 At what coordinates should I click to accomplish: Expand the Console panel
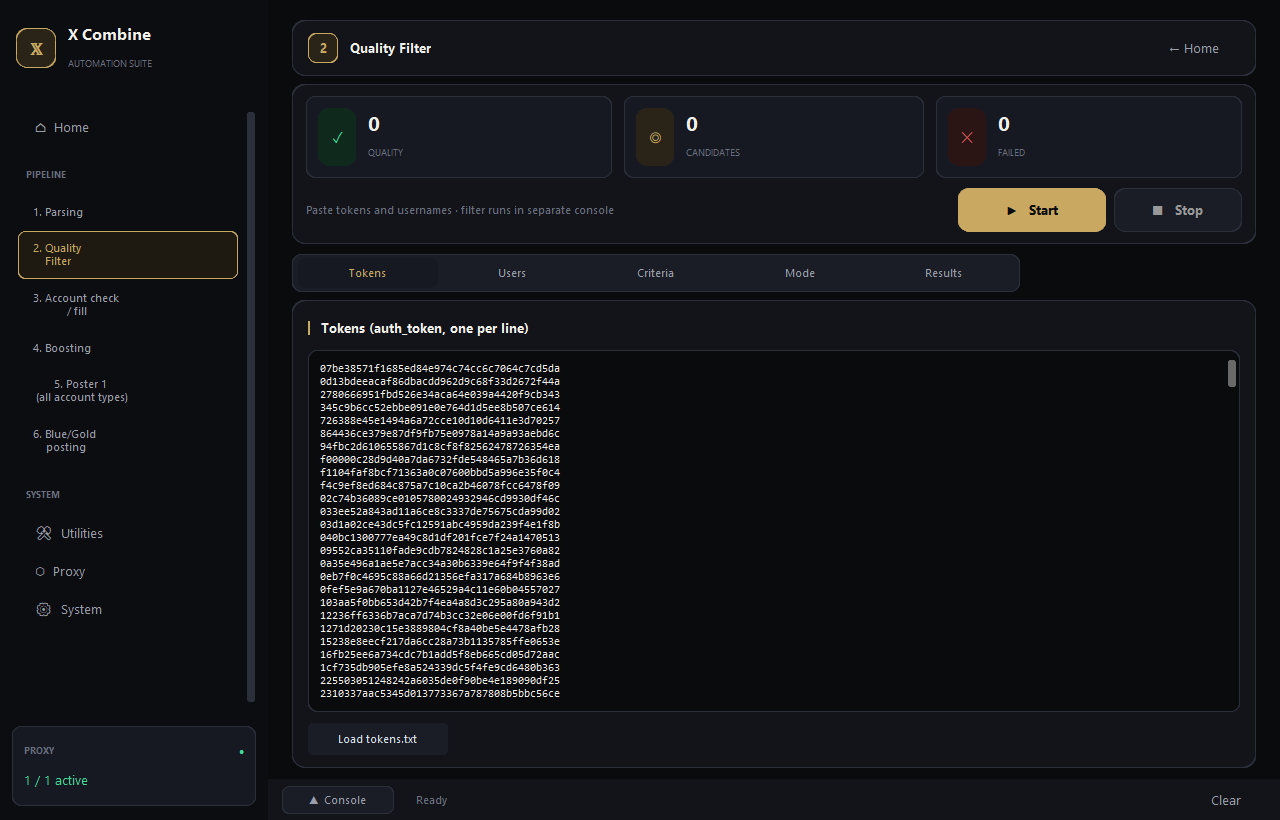click(x=338, y=800)
